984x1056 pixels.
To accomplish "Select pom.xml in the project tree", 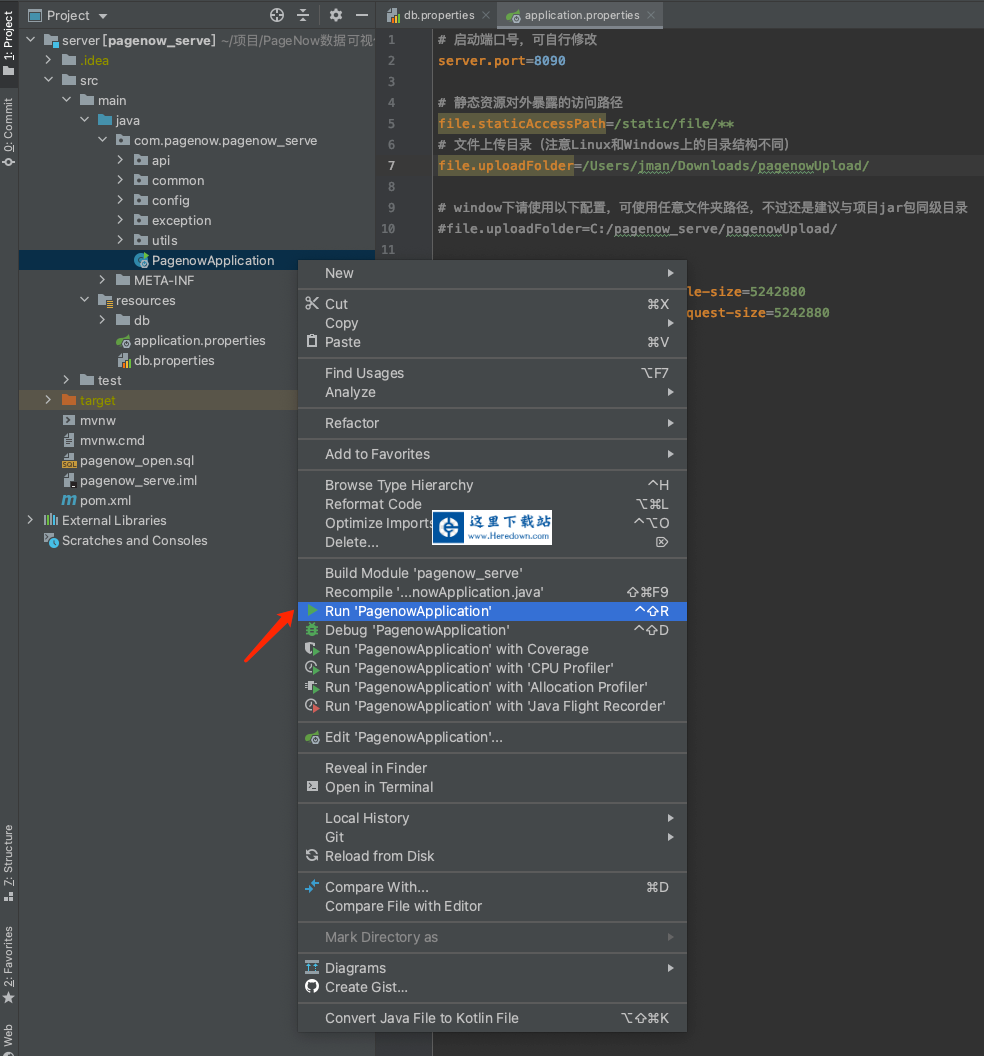I will tap(105, 500).
